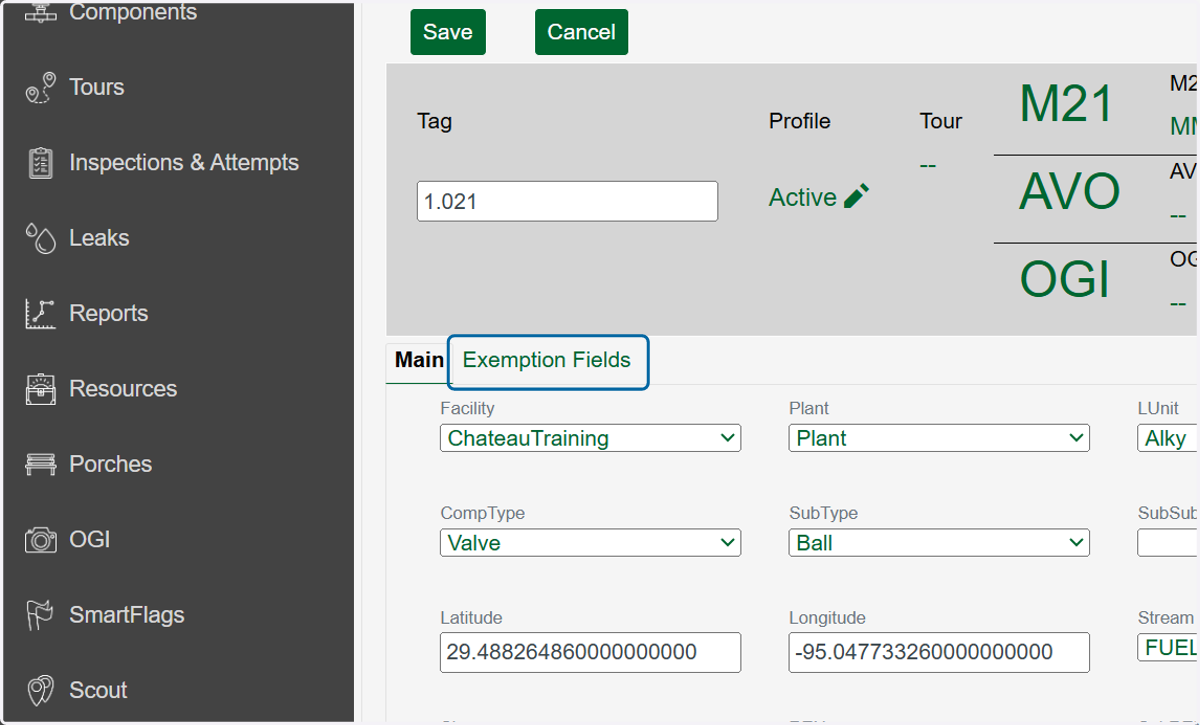
Task: Go to Leaks menu item
Action: click(x=99, y=238)
